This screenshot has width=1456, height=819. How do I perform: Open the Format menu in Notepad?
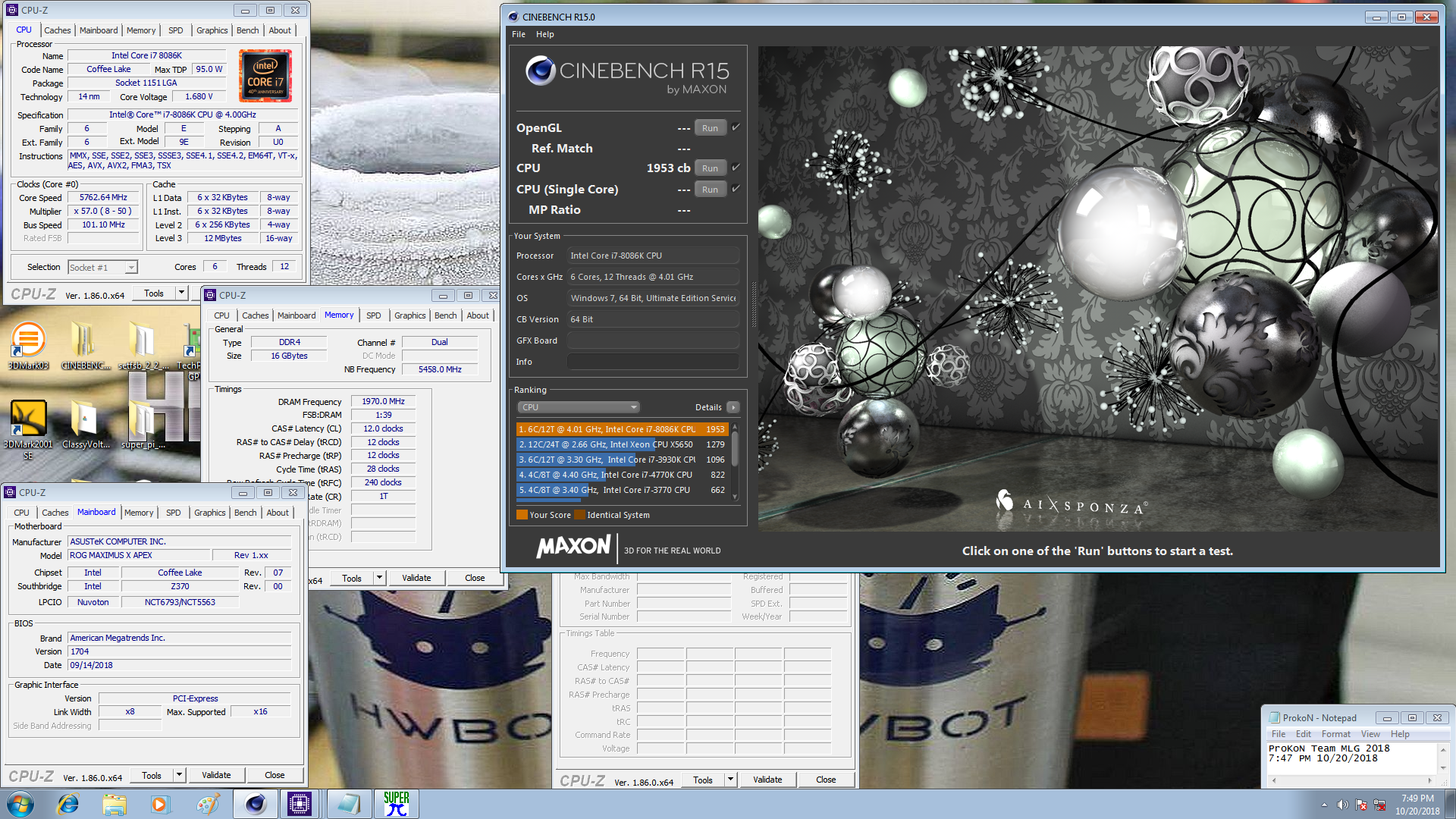click(x=1335, y=734)
